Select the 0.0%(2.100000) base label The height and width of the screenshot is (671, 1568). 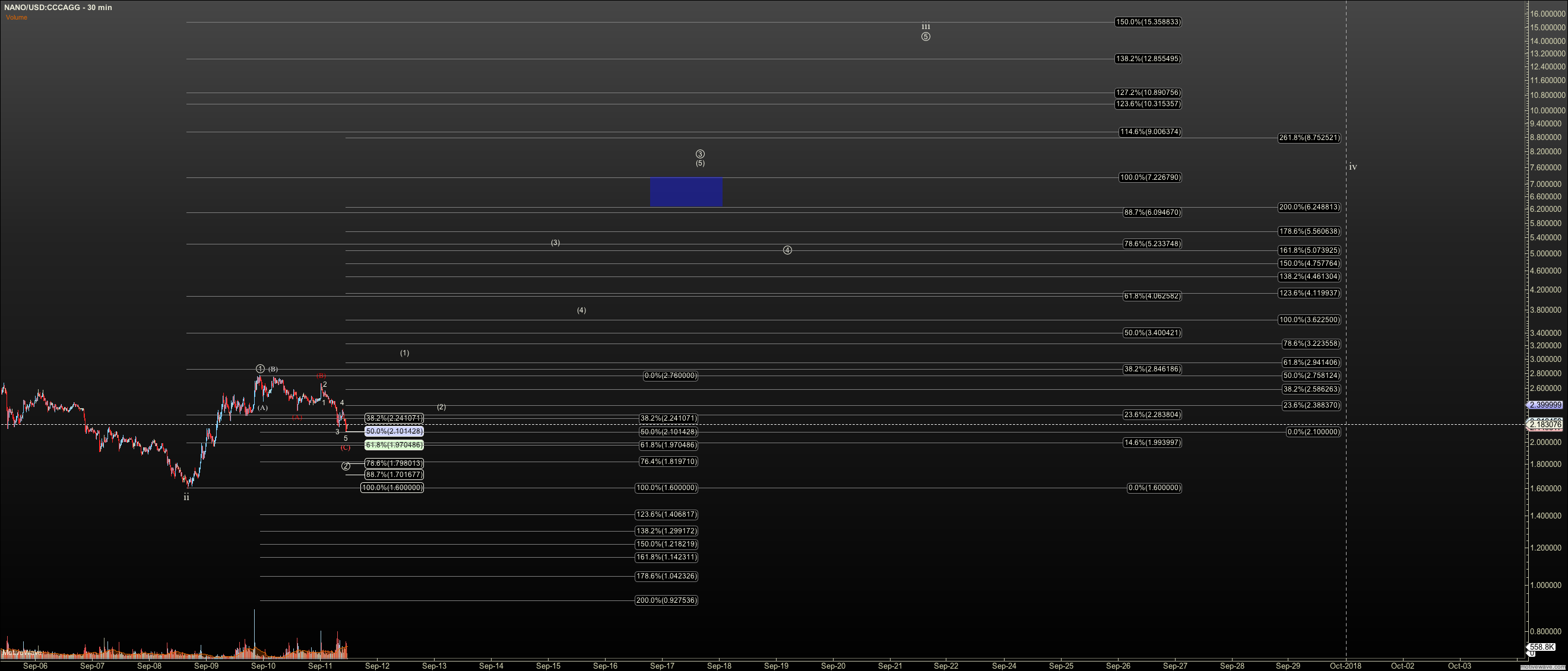(x=1313, y=432)
